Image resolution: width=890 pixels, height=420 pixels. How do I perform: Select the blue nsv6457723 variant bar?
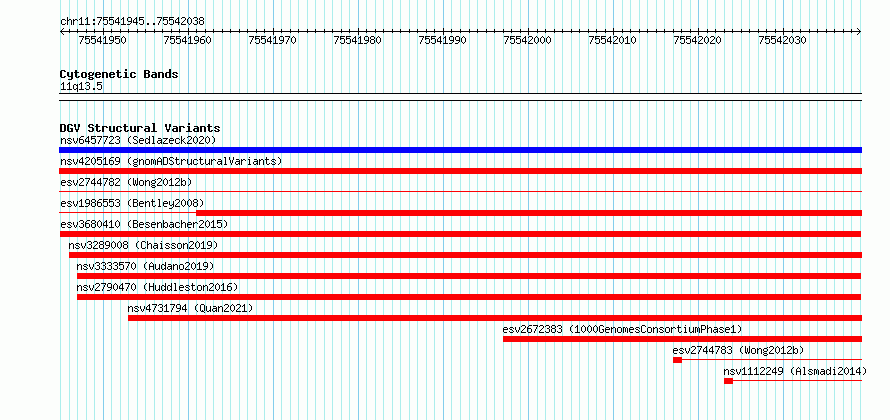tap(460, 150)
